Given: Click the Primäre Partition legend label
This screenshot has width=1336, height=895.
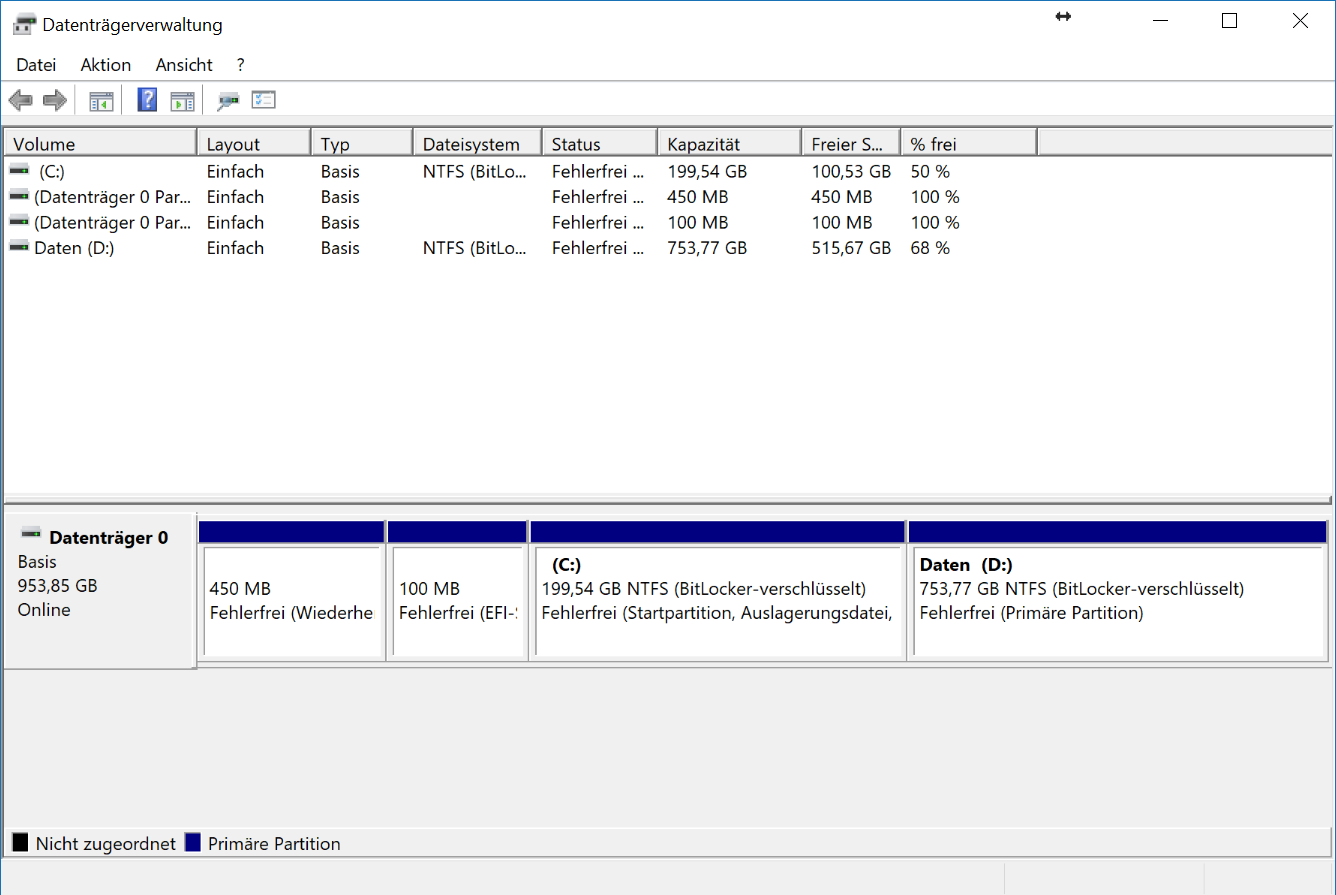Looking at the screenshot, I should pos(274,844).
